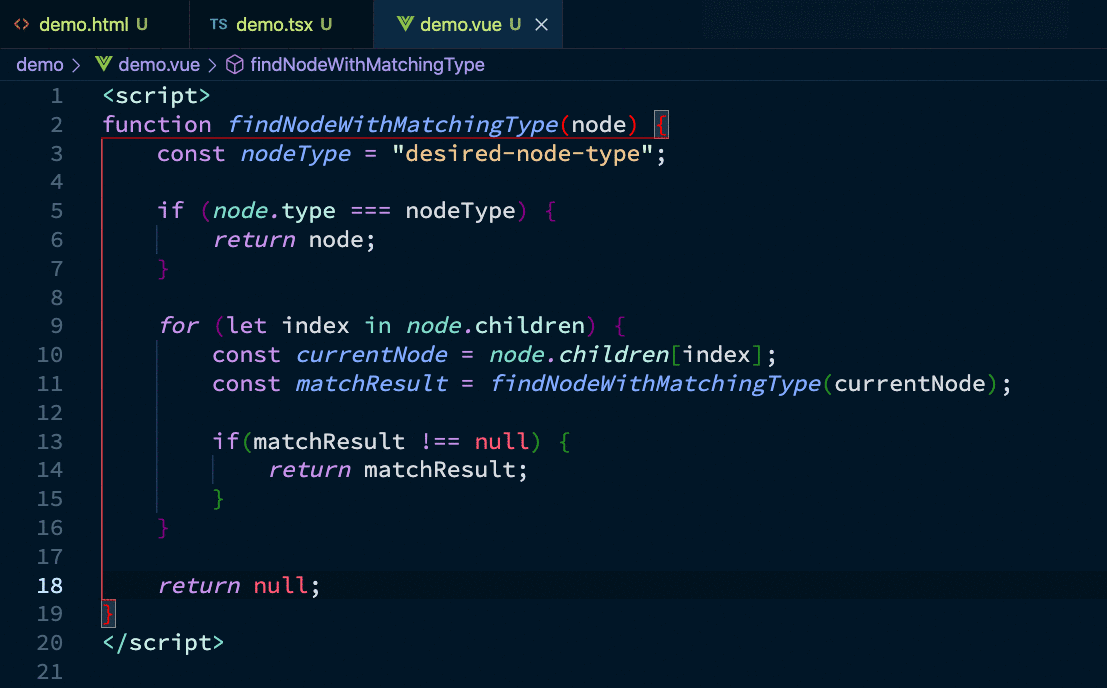Click line number 18 in gutter
This screenshot has height=688, width=1107.
click(x=49, y=585)
